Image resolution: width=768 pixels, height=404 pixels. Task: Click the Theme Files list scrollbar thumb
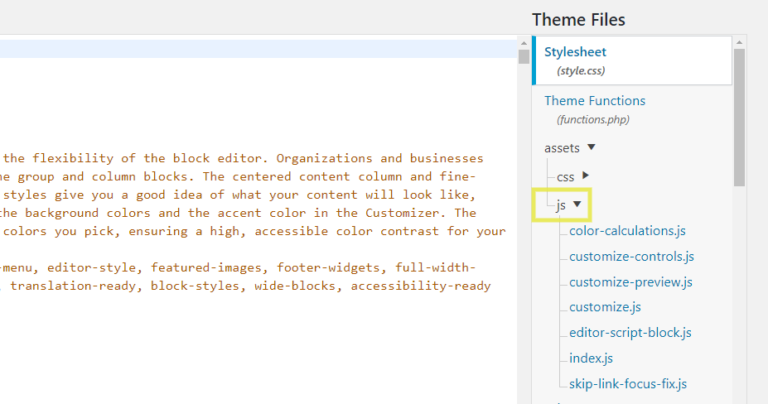739,117
